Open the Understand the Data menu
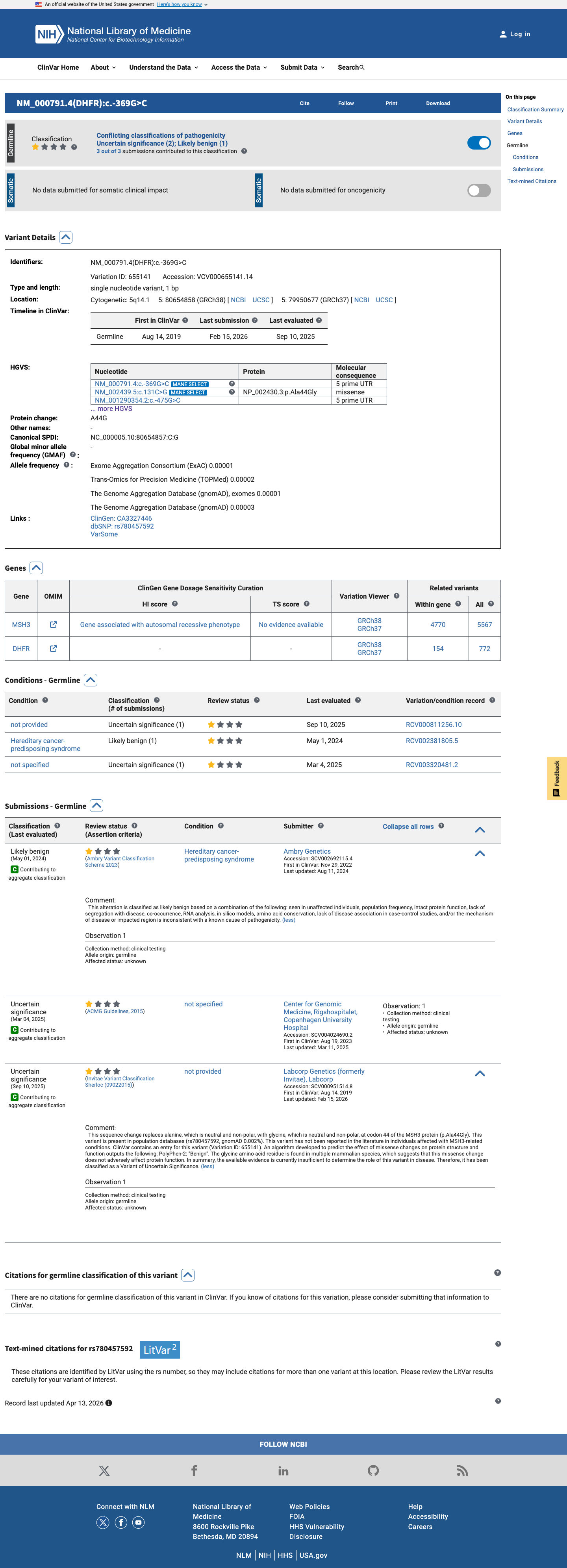The image size is (567, 1568). pyautogui.click(x=164, y=68)
